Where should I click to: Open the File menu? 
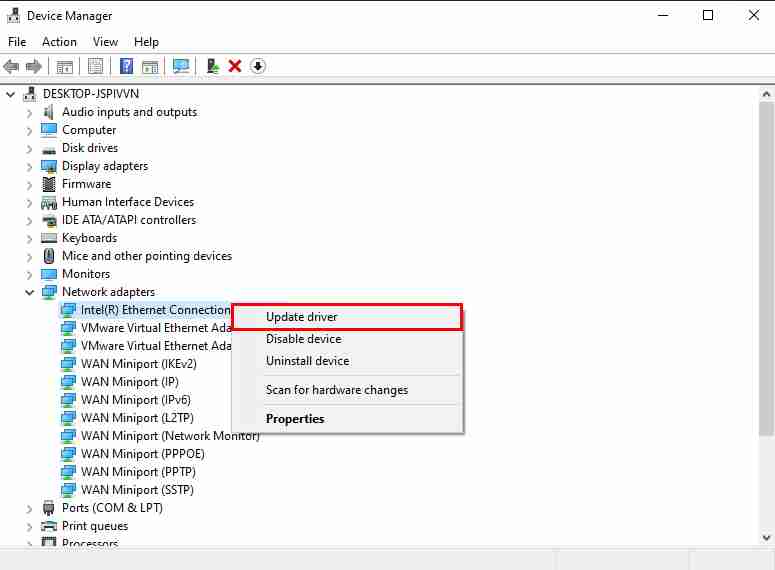pyautogui.click(x=17, y=42)
